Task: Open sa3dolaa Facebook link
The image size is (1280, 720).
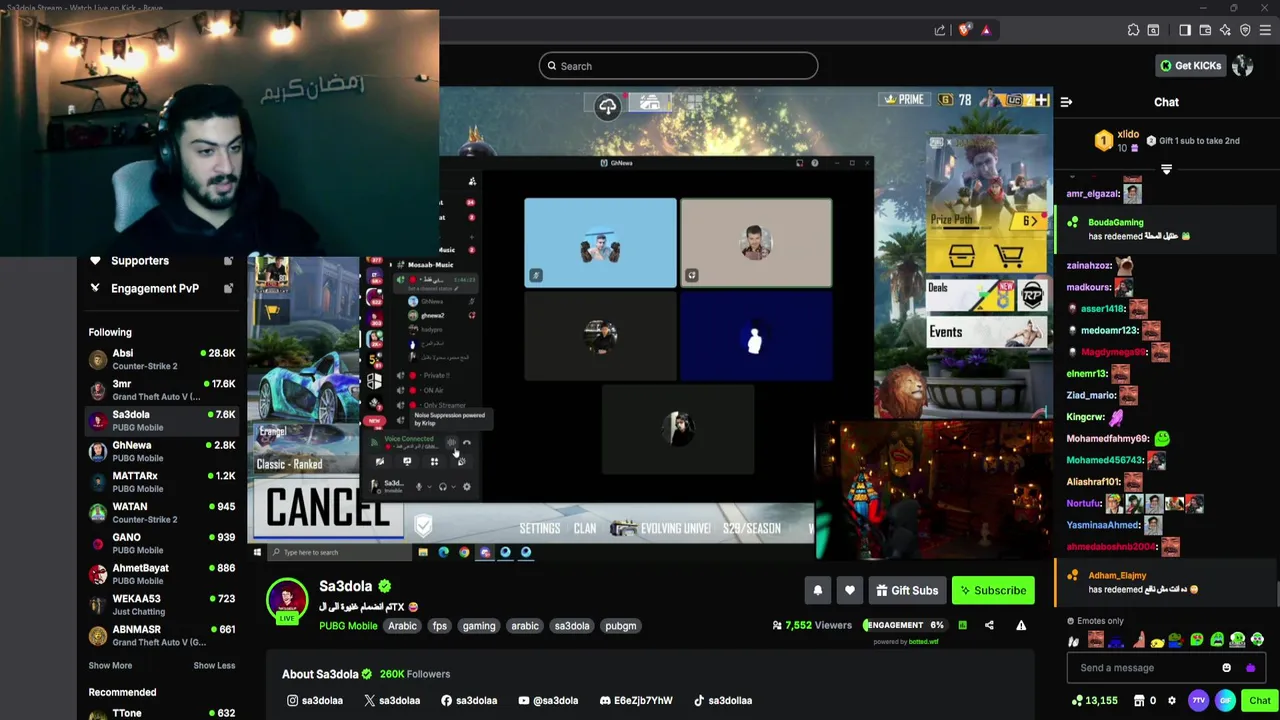Action: click(469, 700)
